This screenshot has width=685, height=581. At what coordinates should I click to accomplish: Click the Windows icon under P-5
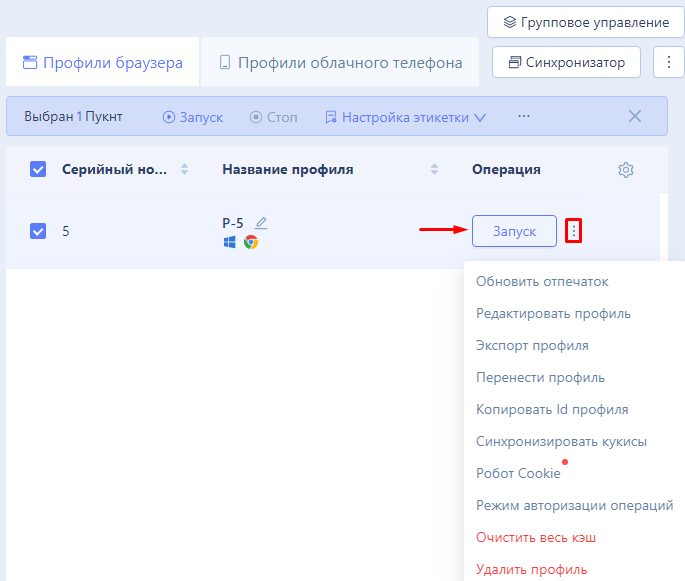[230, 242]
